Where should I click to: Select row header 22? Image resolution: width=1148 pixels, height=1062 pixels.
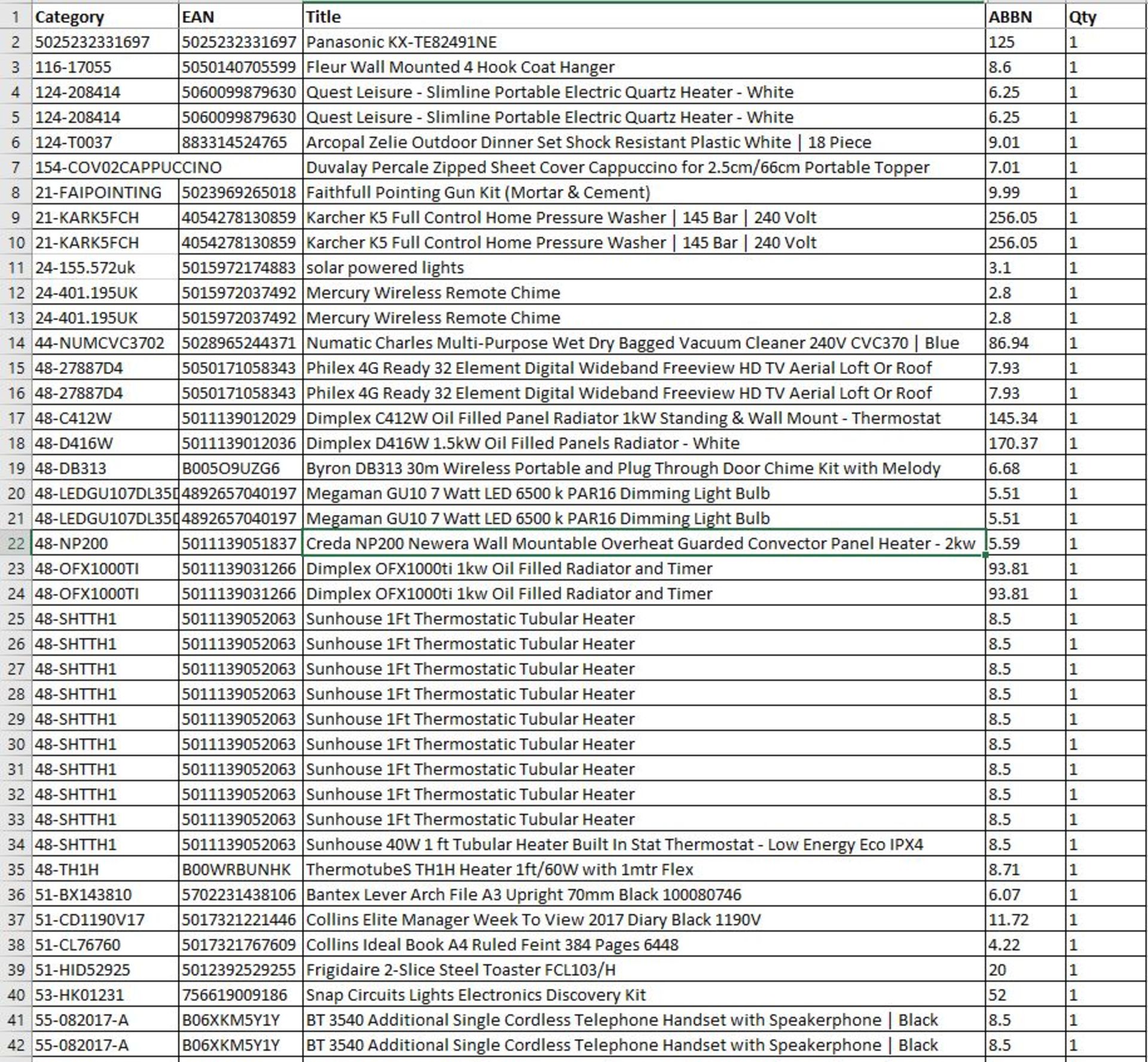pyautogui.click(x=16, y=543)
